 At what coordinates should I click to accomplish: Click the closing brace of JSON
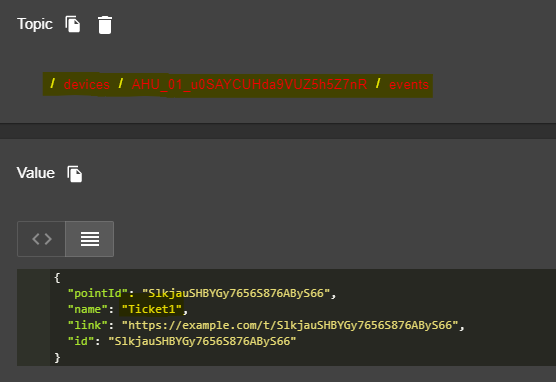point(57,358)
